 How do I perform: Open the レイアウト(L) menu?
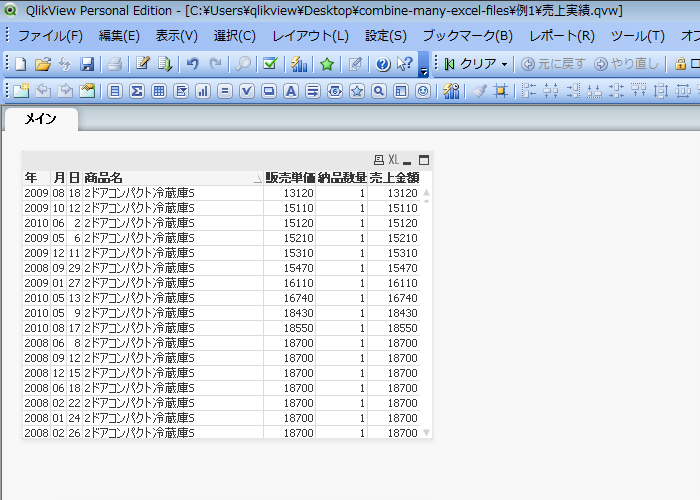tap(310, 36)
